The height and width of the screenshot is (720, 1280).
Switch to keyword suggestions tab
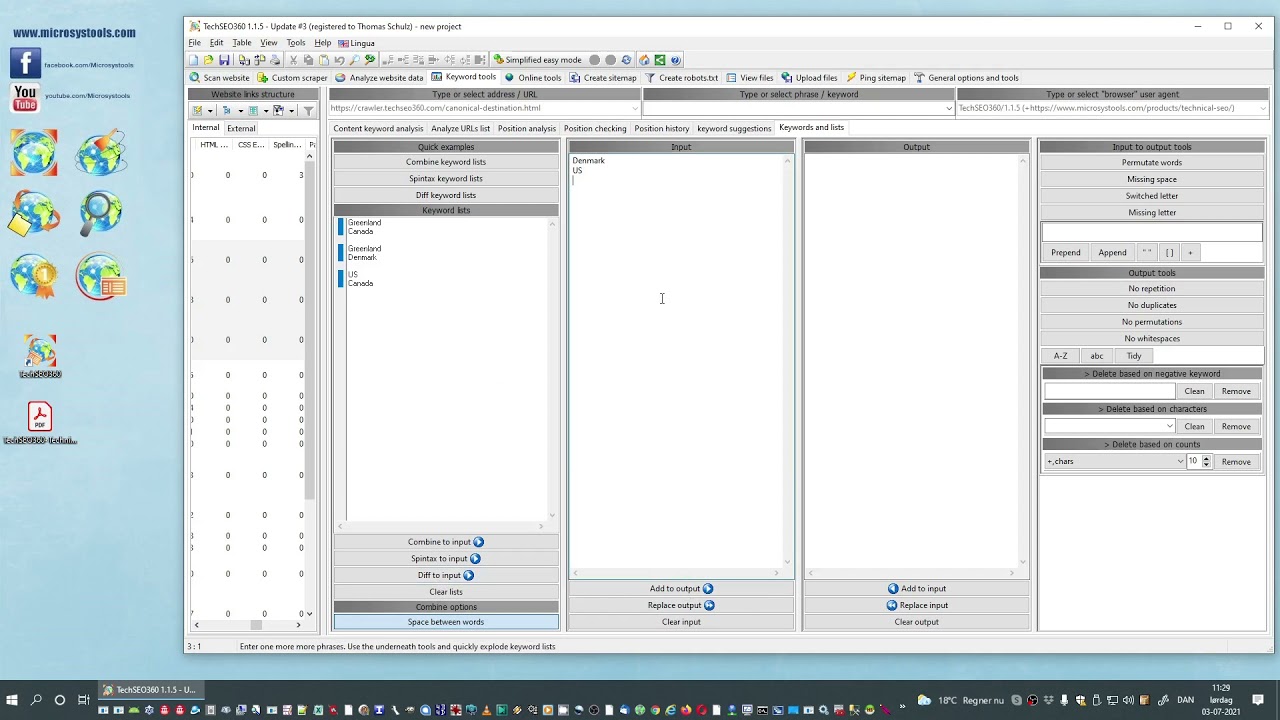tap(734, 128)
